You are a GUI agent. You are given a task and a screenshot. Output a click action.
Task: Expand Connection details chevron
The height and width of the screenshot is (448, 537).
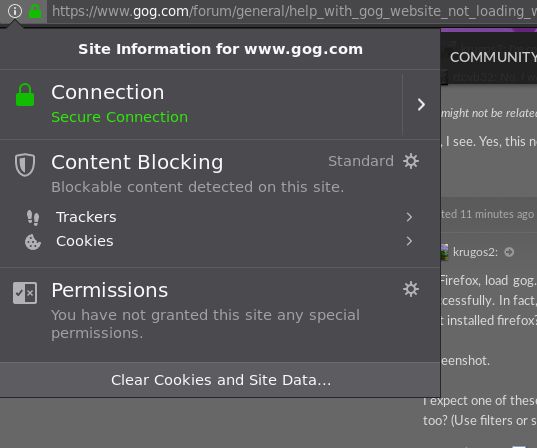[x=421, y=104]
